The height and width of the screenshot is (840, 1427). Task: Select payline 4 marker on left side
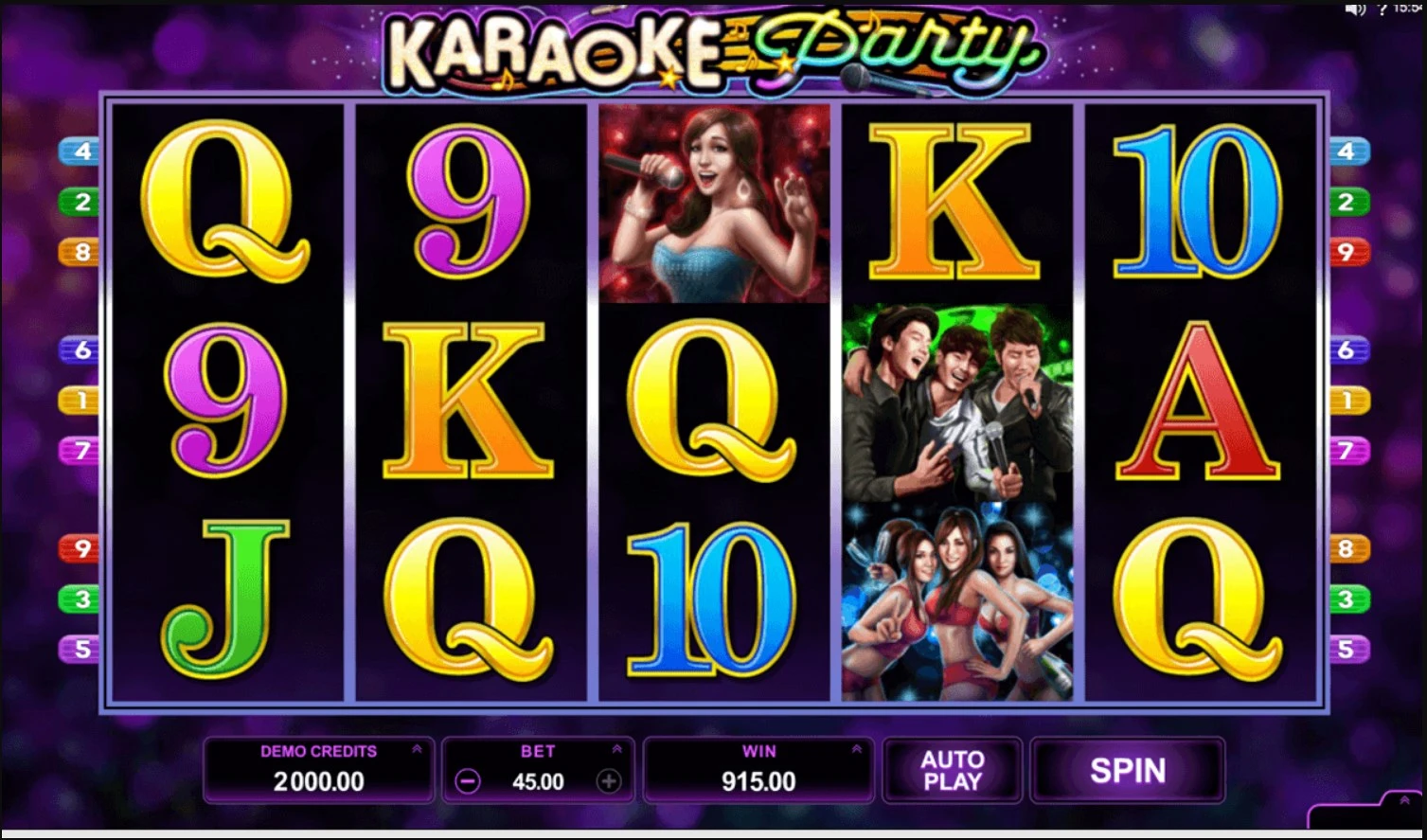(80, 152)
